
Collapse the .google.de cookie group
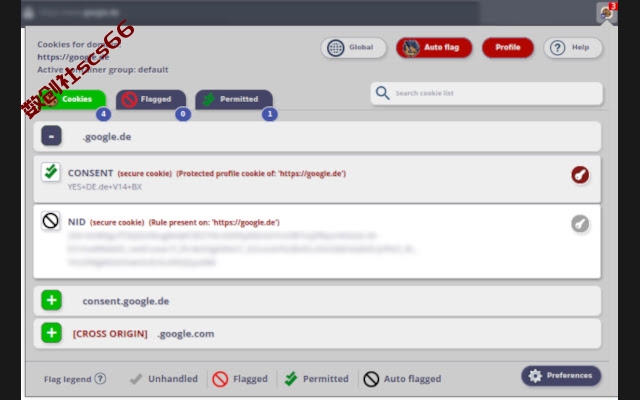pyautogui.click(x=51, y=136)
